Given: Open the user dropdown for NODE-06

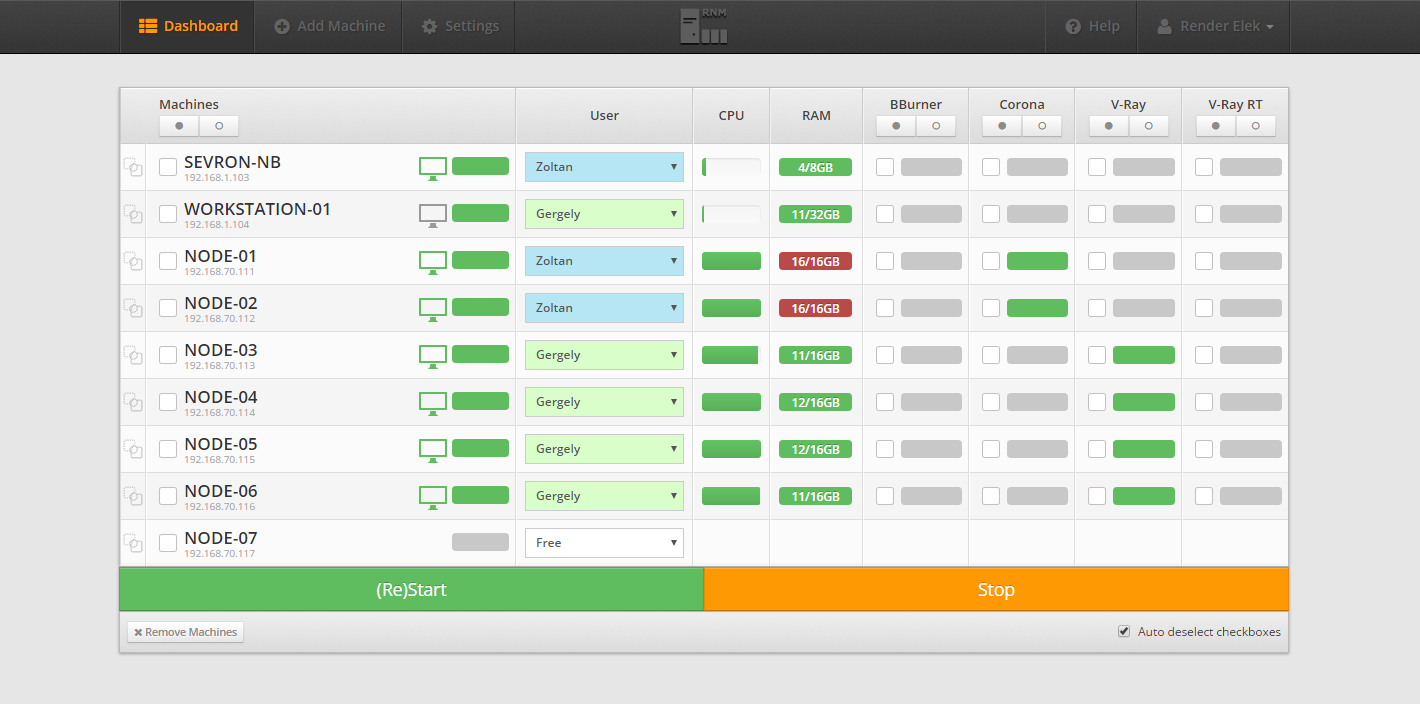Looking at the screenshot, I should pos(604,496).
